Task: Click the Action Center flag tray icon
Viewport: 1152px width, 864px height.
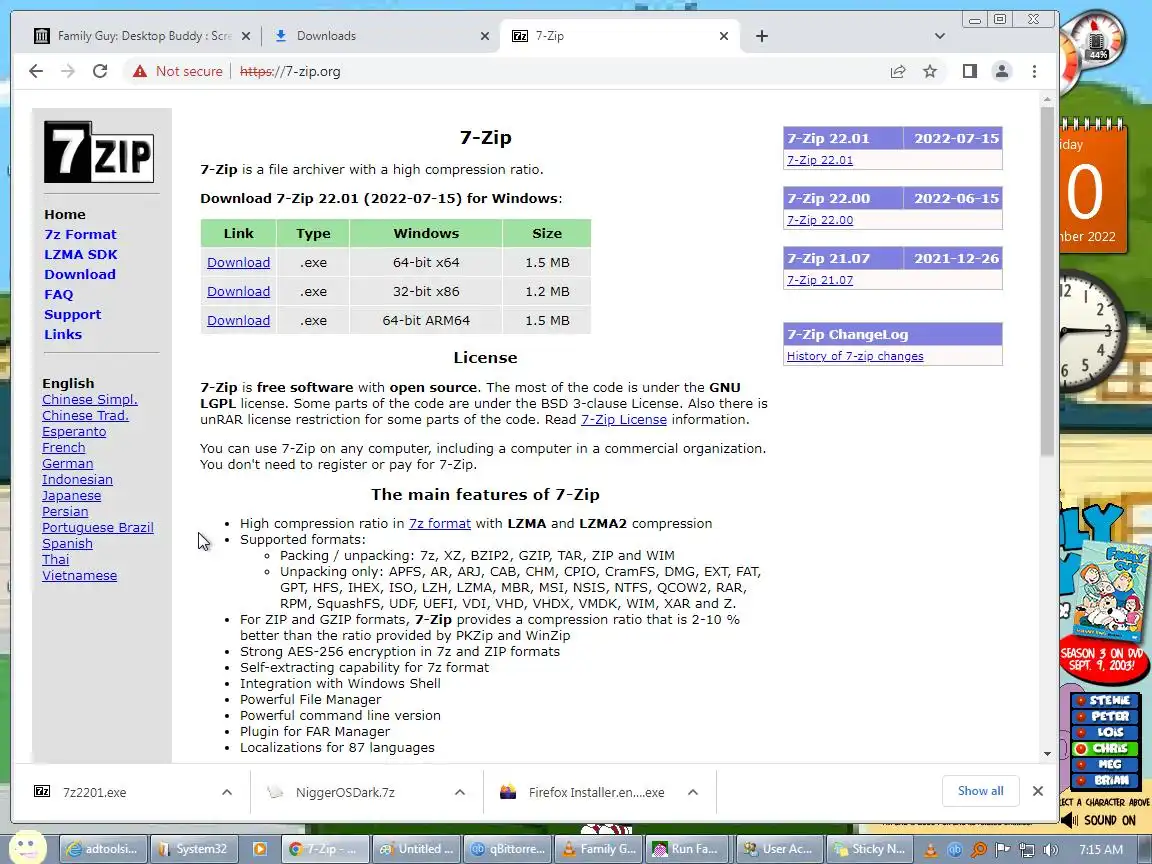Action: click(x=1003, y=850)
